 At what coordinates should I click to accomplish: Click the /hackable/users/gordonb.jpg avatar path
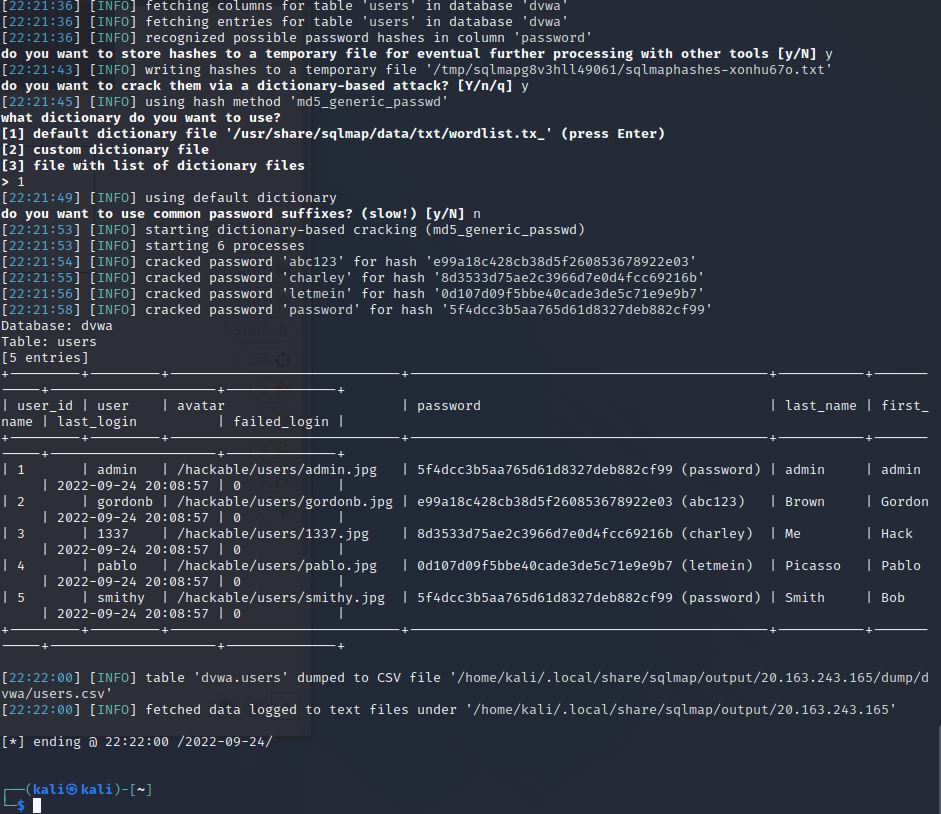(285, 501)
